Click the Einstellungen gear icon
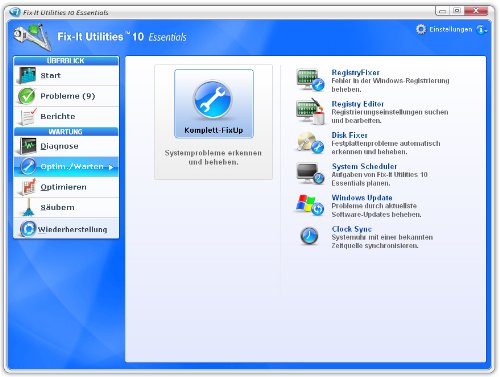The height and width of the screenshot is (377, 500). [x=421, y=29]
